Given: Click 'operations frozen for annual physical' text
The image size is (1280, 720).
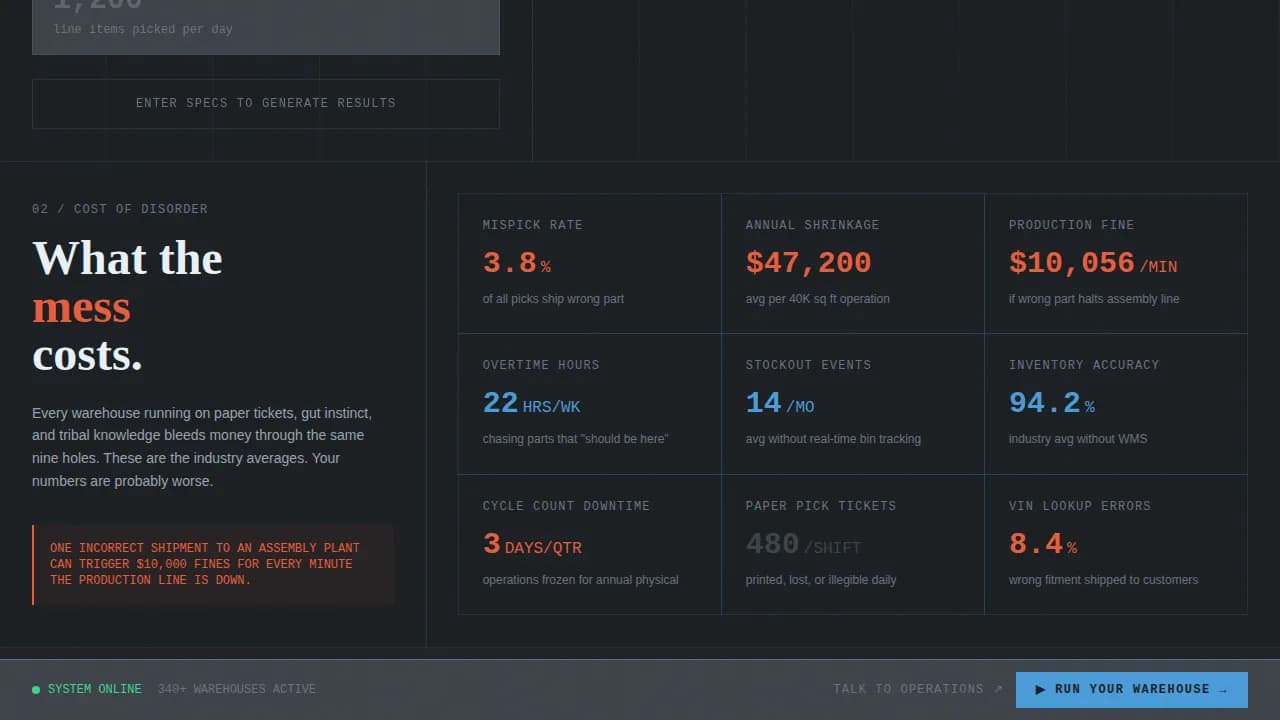Looking at the screenshot, I should coord(581,580).
